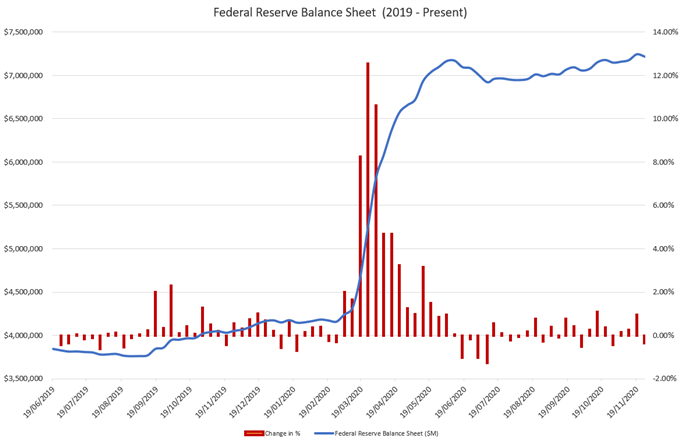Click the 19/11/2020 date label
680x443 pixels.
click(622, 402)
